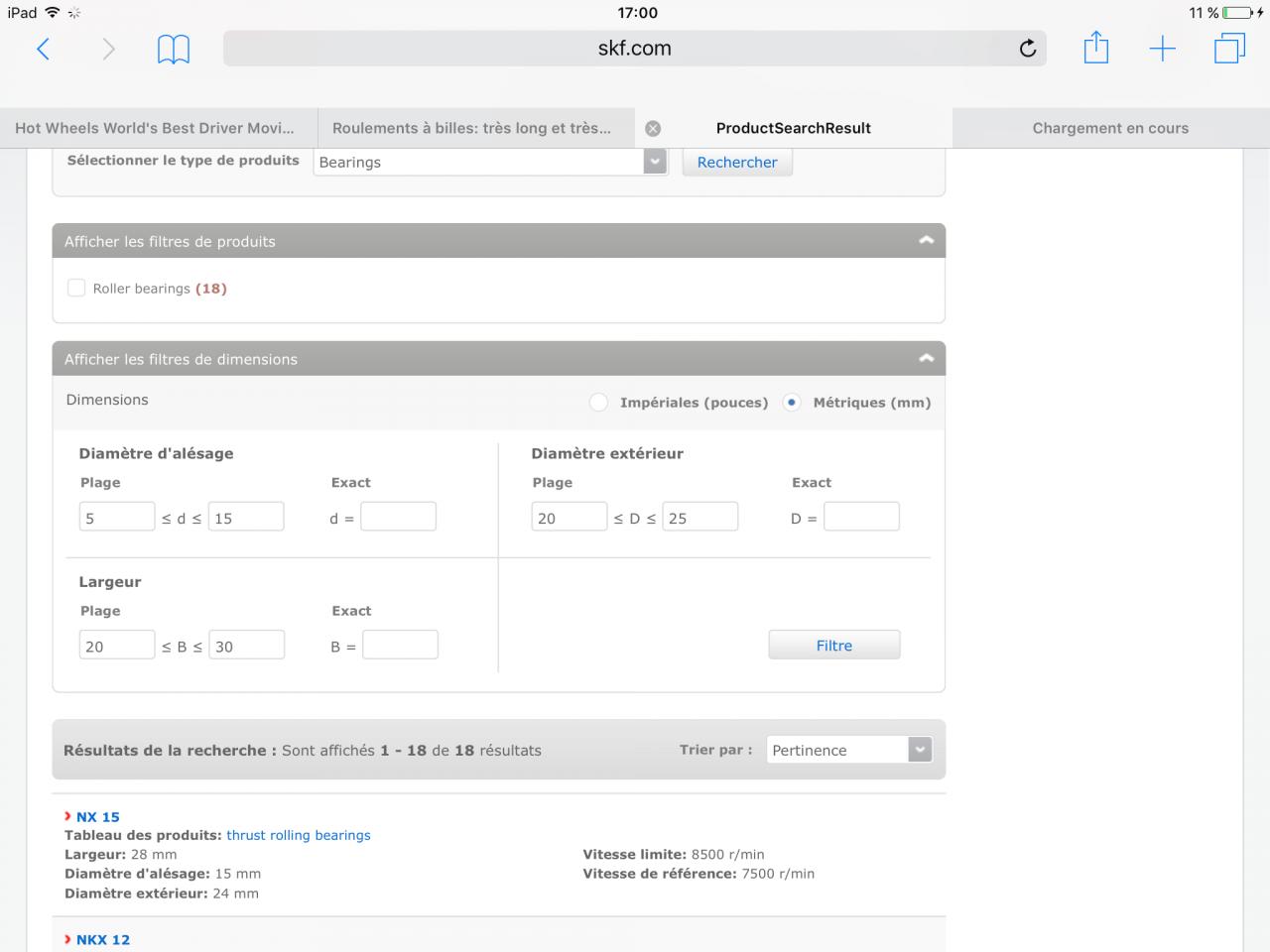Tap the 17:00 clock in status bar
The height and width of the screenshot is (952, 1270).
[x=637, y=13]
